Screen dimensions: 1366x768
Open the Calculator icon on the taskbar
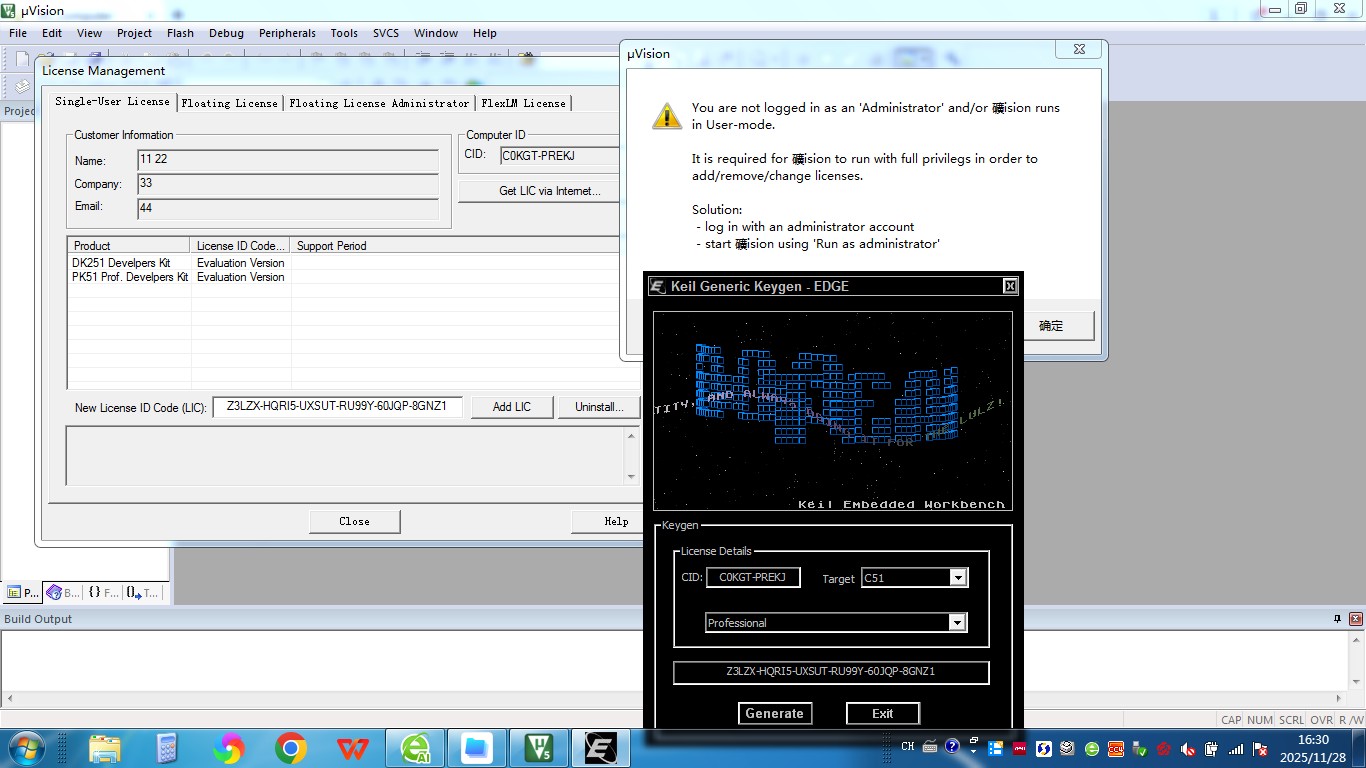[x=167, y=747]
